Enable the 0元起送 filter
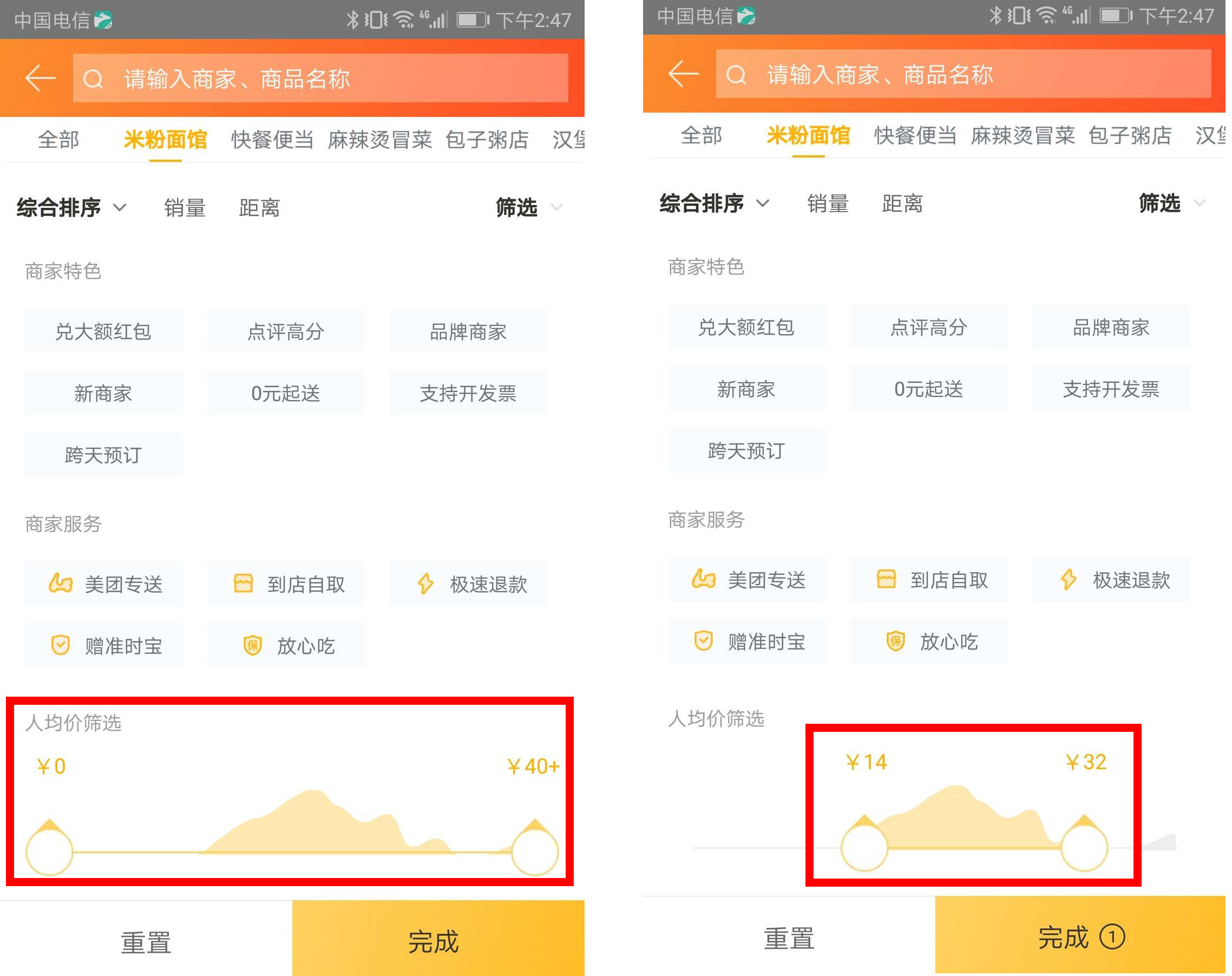 coord(286,392)
